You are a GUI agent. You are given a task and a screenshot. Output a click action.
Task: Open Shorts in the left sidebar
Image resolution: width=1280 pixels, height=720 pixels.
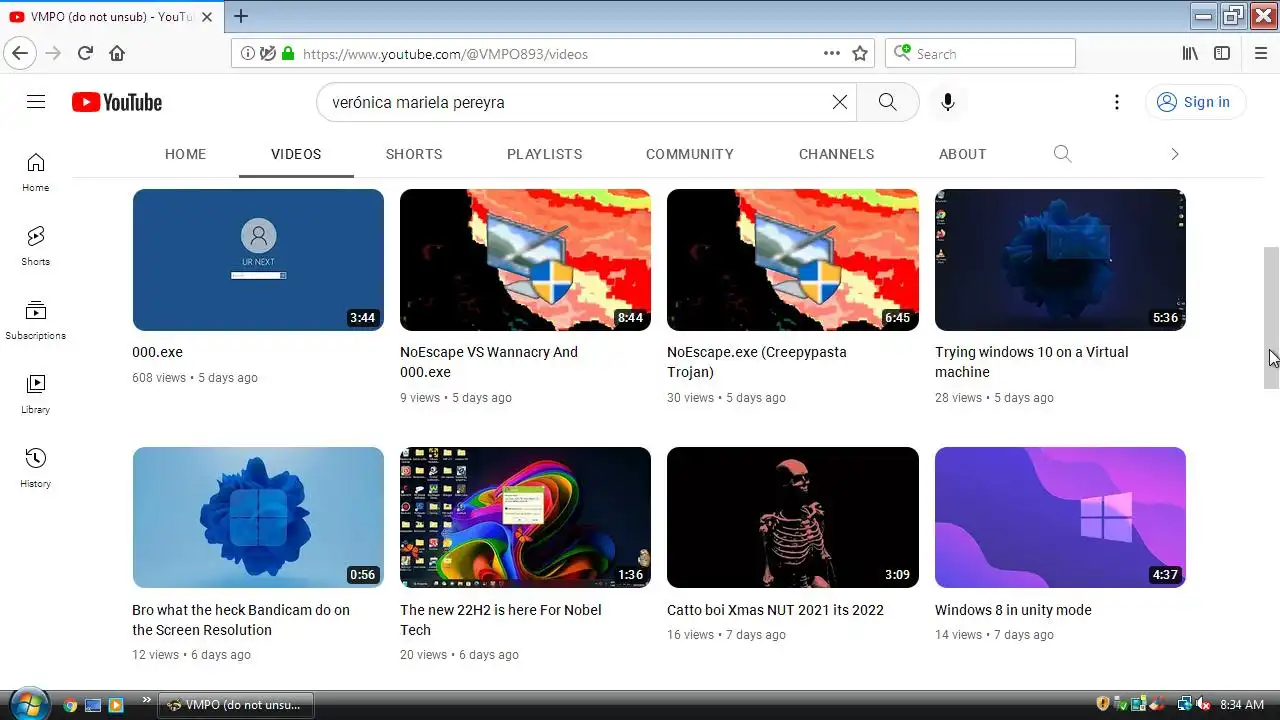(x=36, y=246)
